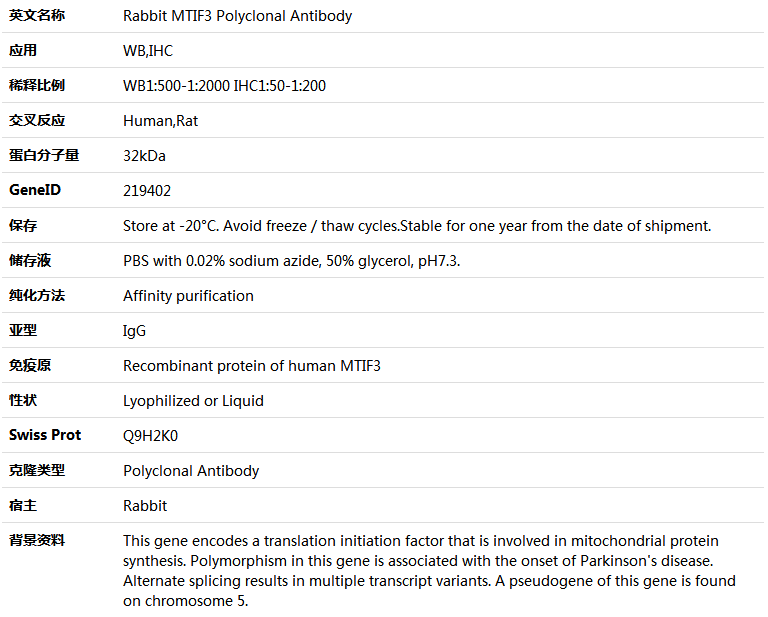This screenshot has width=768, height=617.
Task: Click the isotype value 'IgG'
Action: [x=134, y=331]
